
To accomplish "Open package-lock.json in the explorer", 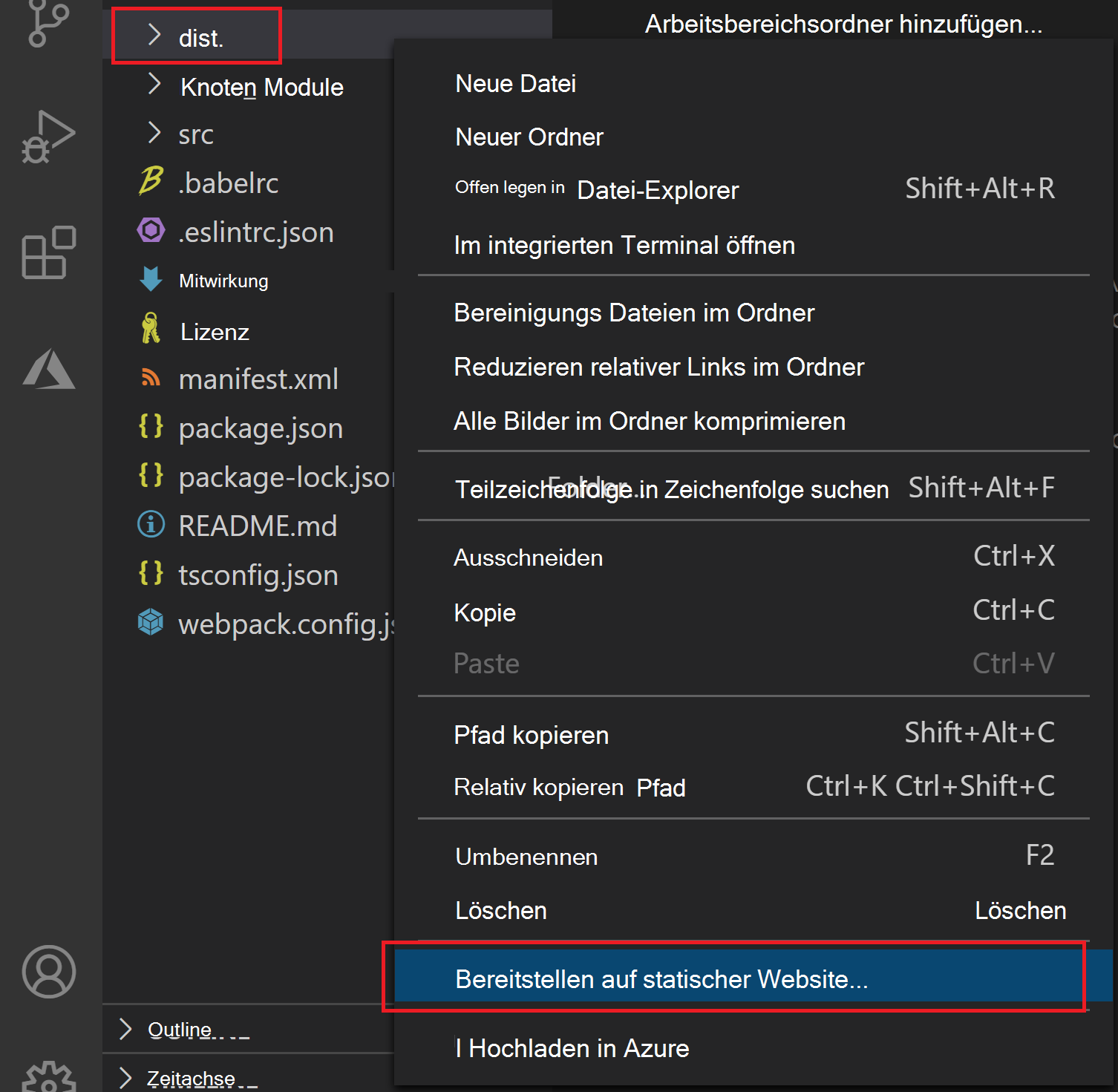I will click(287, 477).
